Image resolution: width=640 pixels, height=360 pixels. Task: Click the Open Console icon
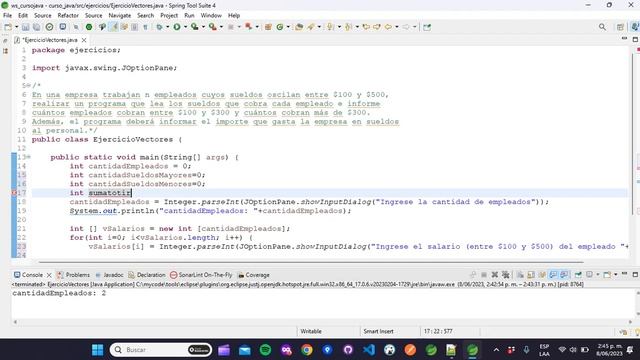tap(607, 275)
